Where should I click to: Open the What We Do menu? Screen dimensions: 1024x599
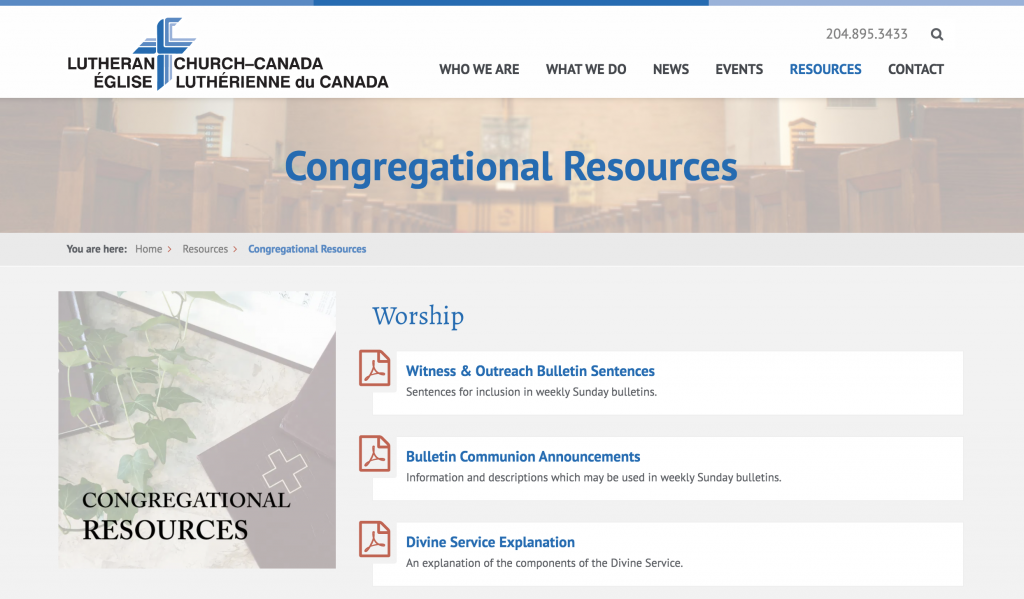pos(586,69)
